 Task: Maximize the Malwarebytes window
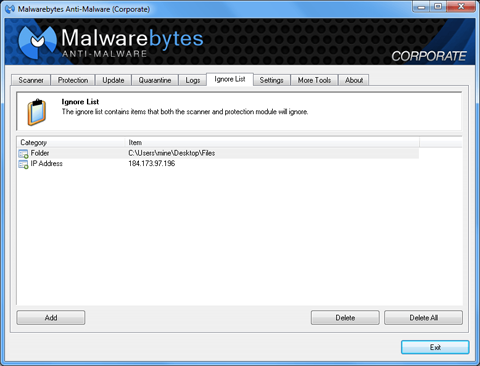[x=439, y=7]
